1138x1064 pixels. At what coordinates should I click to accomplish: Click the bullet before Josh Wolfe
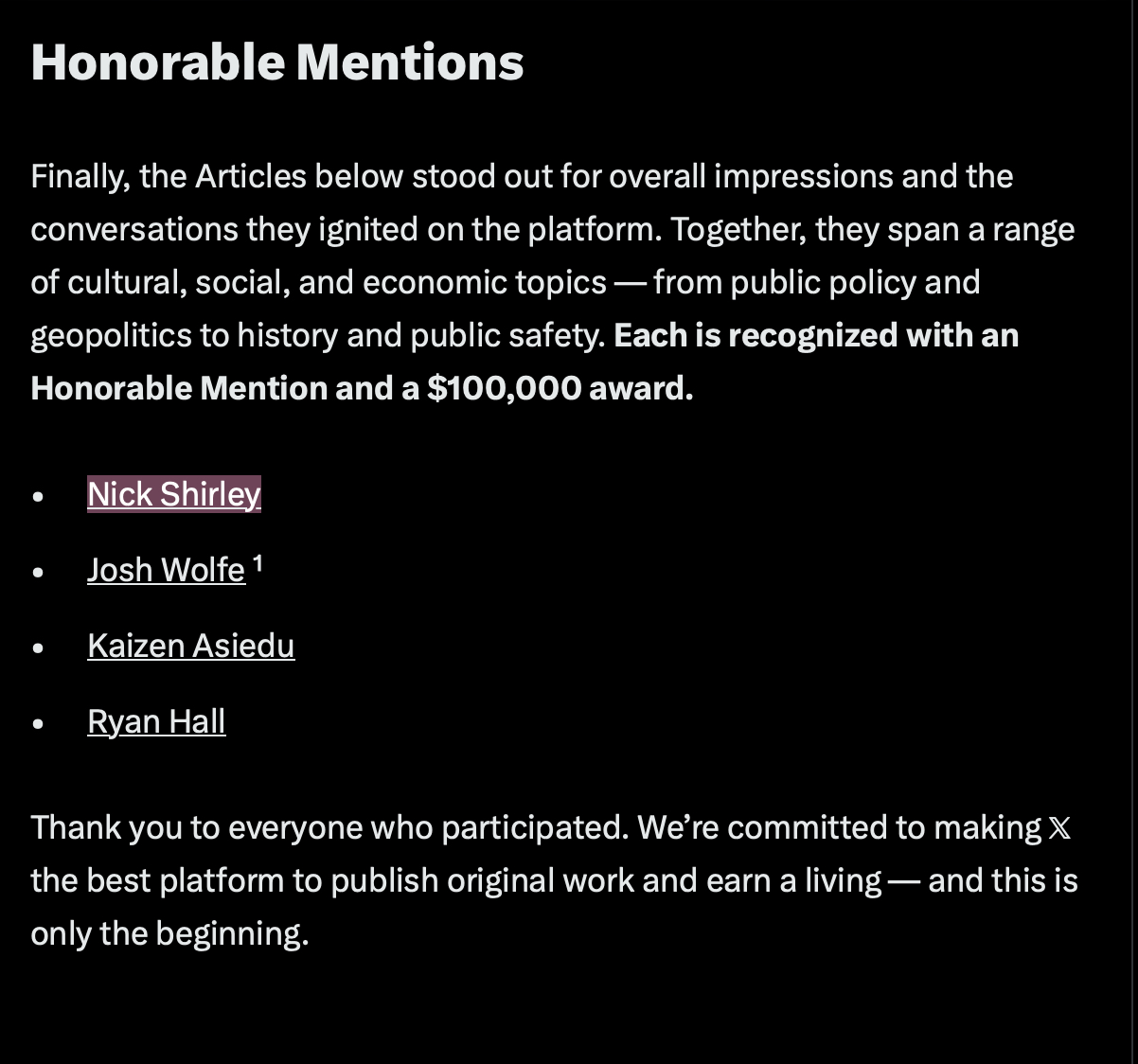click(x=38, y=572)
